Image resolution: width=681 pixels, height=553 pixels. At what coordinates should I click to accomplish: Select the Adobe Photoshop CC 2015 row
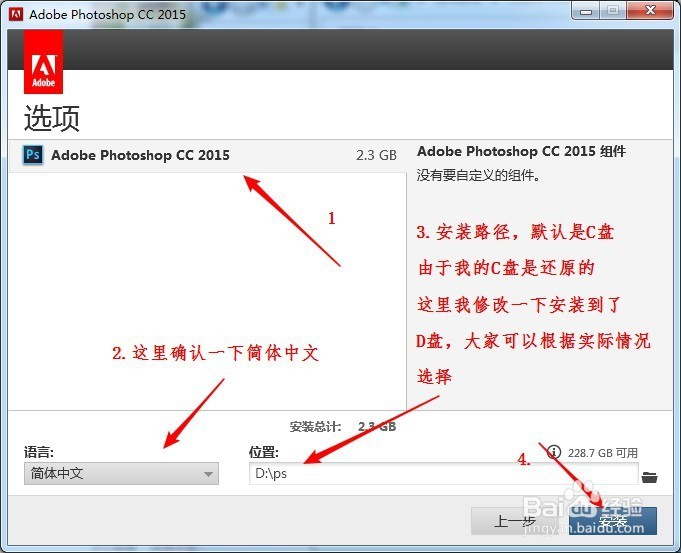[x=208, y=156]
